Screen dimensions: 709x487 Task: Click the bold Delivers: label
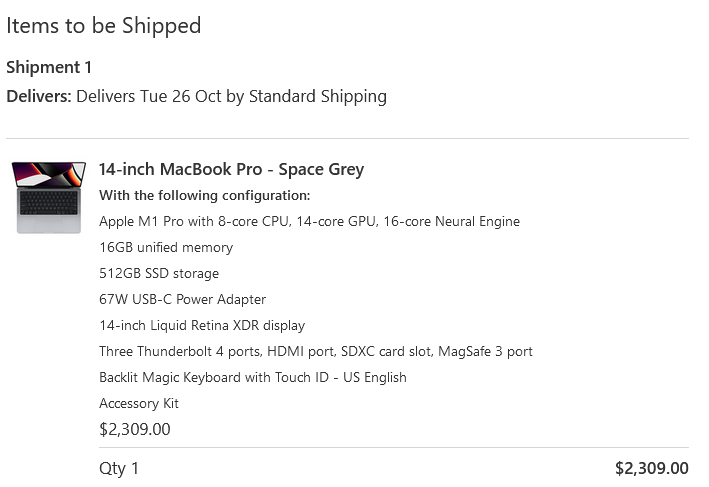[39, 97]
